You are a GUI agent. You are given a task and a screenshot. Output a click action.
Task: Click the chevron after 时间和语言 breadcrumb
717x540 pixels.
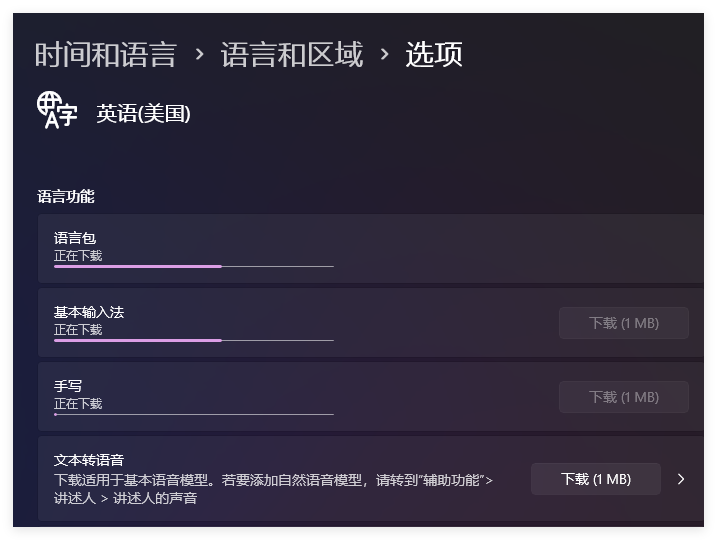click(199, 54)
